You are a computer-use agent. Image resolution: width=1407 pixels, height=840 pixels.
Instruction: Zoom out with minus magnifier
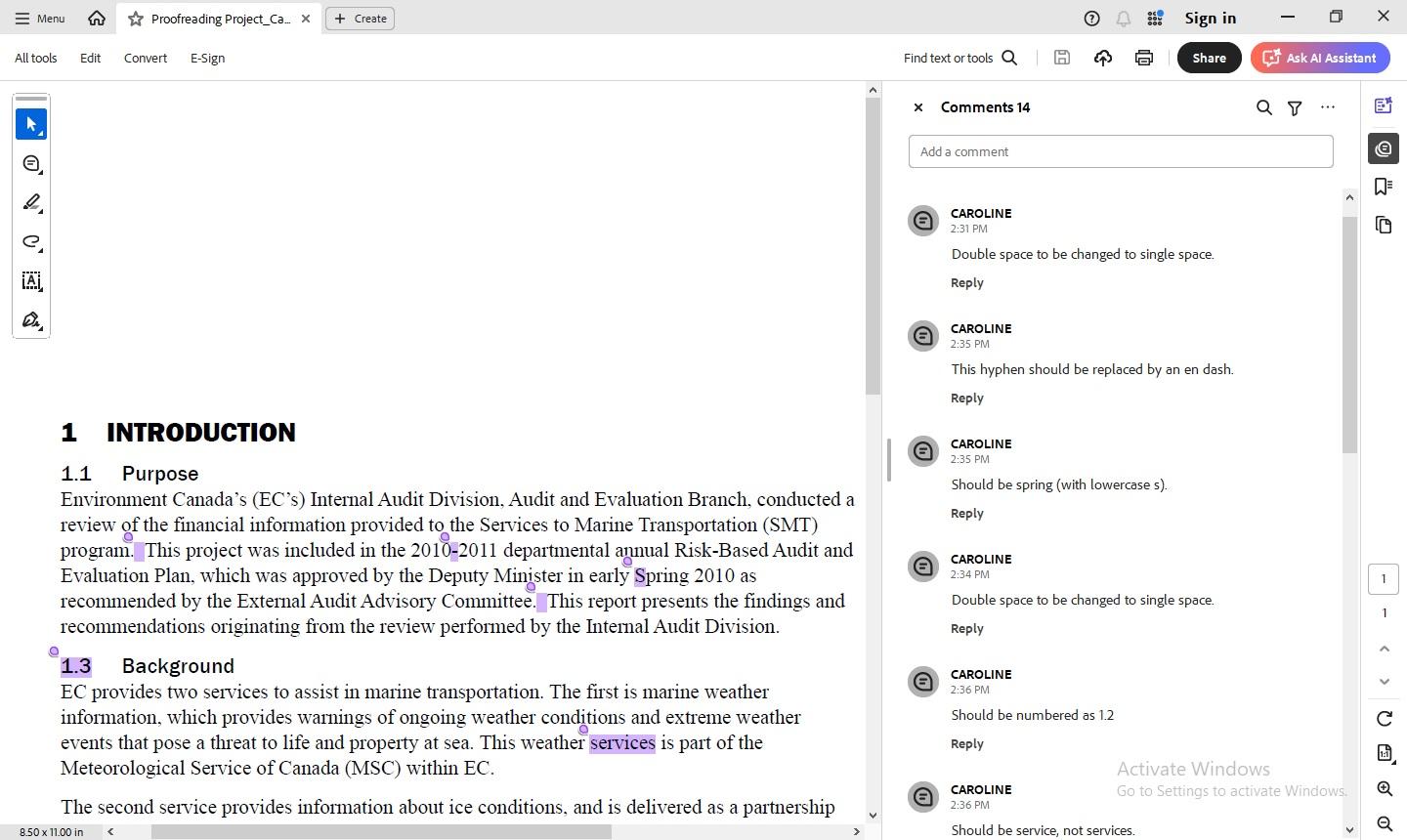[1385, 824]
